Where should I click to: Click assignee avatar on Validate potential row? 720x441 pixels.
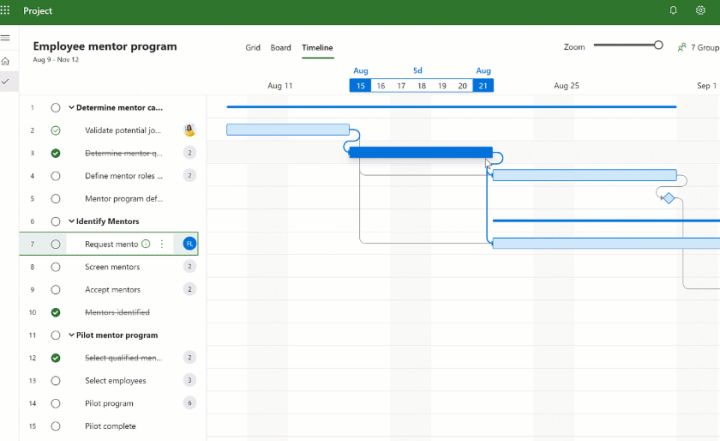[x=189, y=130]
